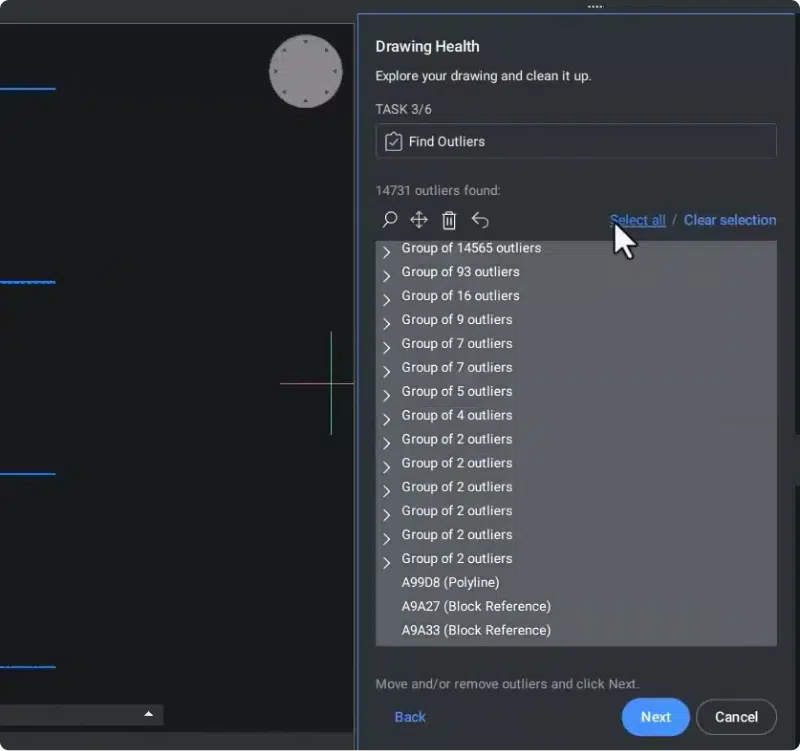Select the A9A27 (Block Reference) item

click(x=476, y=606)
